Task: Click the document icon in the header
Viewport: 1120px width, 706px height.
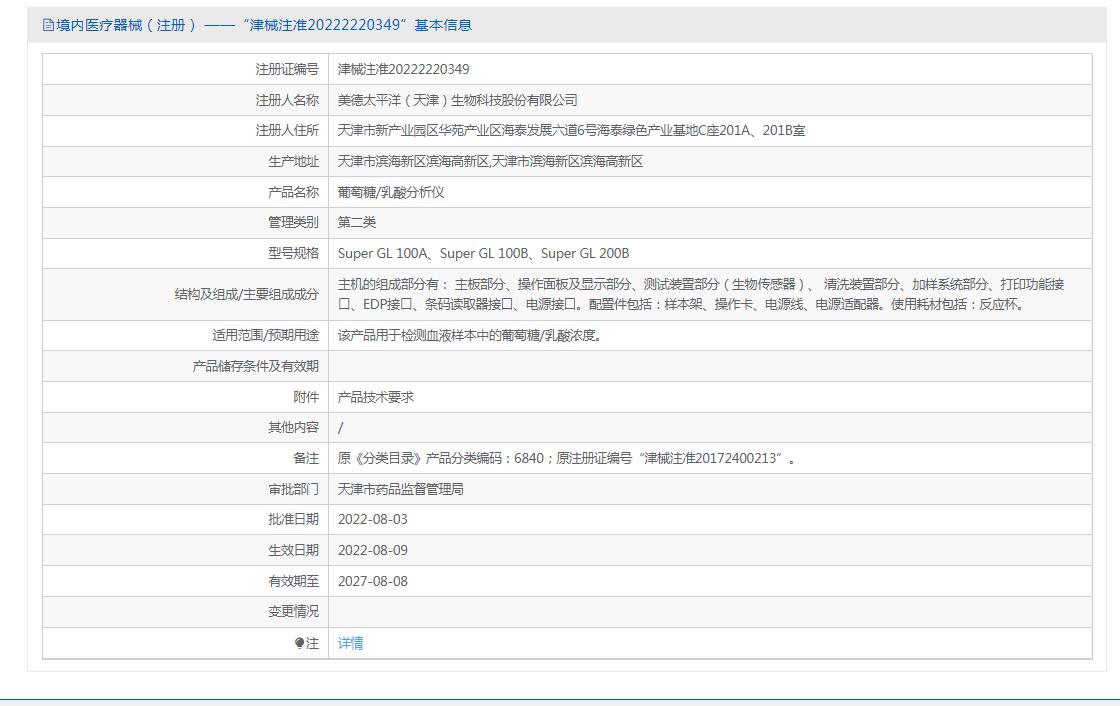Action: pyautogui.click(x=48, y=25)
